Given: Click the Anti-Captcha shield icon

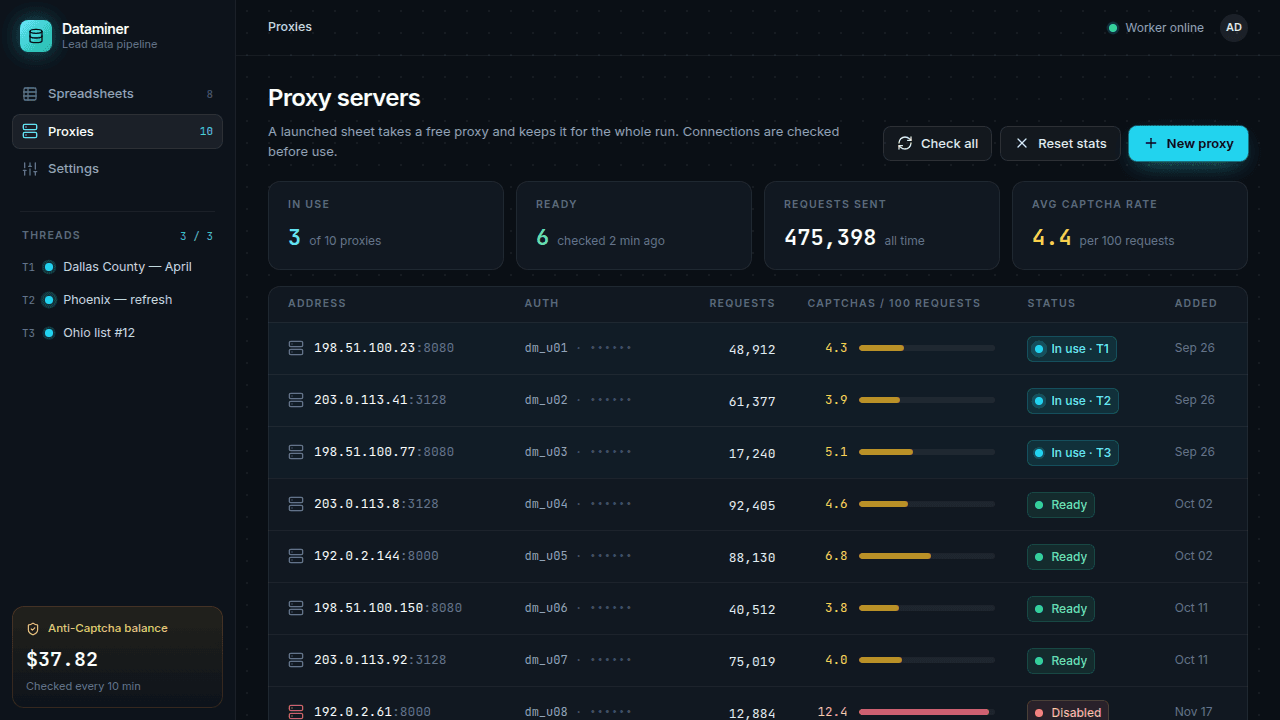Looking at the screenshot, I should pyautogui.click(x=33, y=629).
